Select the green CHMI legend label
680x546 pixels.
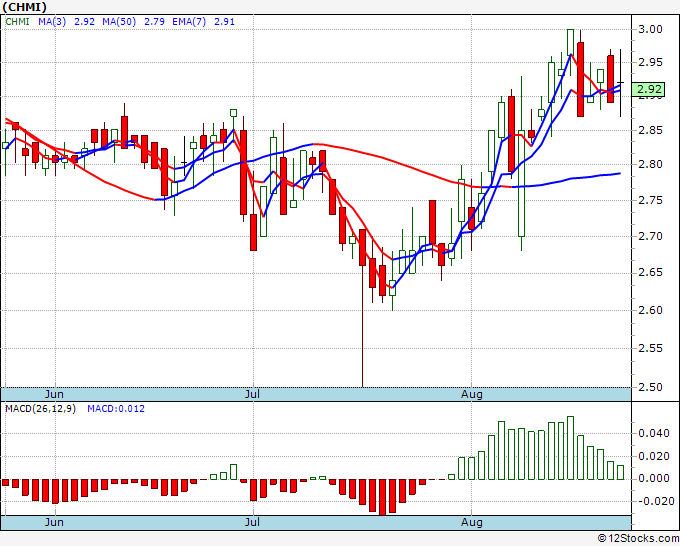[x=17, y=22]
